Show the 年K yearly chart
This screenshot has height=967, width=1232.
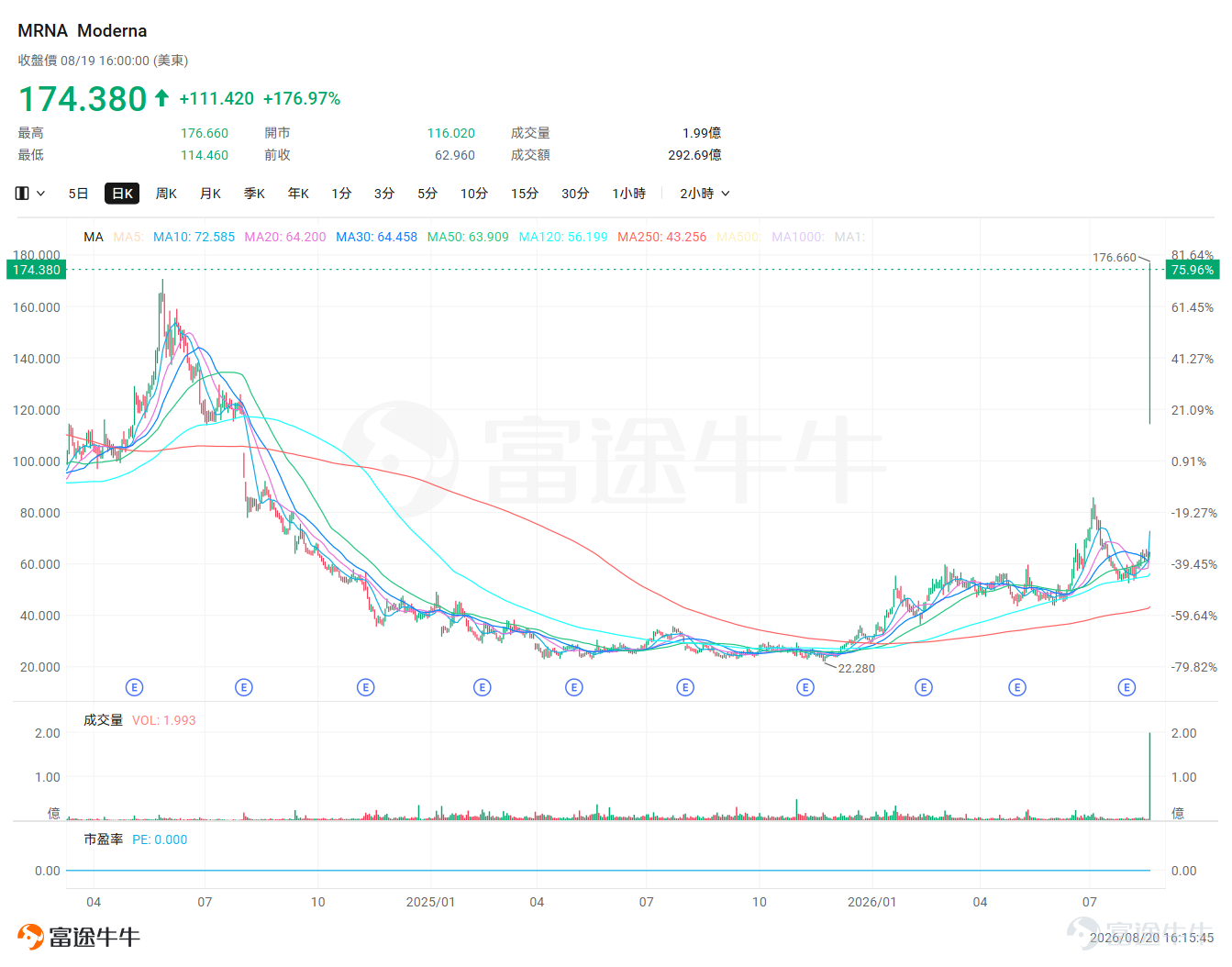pyautogui.click(x=298, y=194)
